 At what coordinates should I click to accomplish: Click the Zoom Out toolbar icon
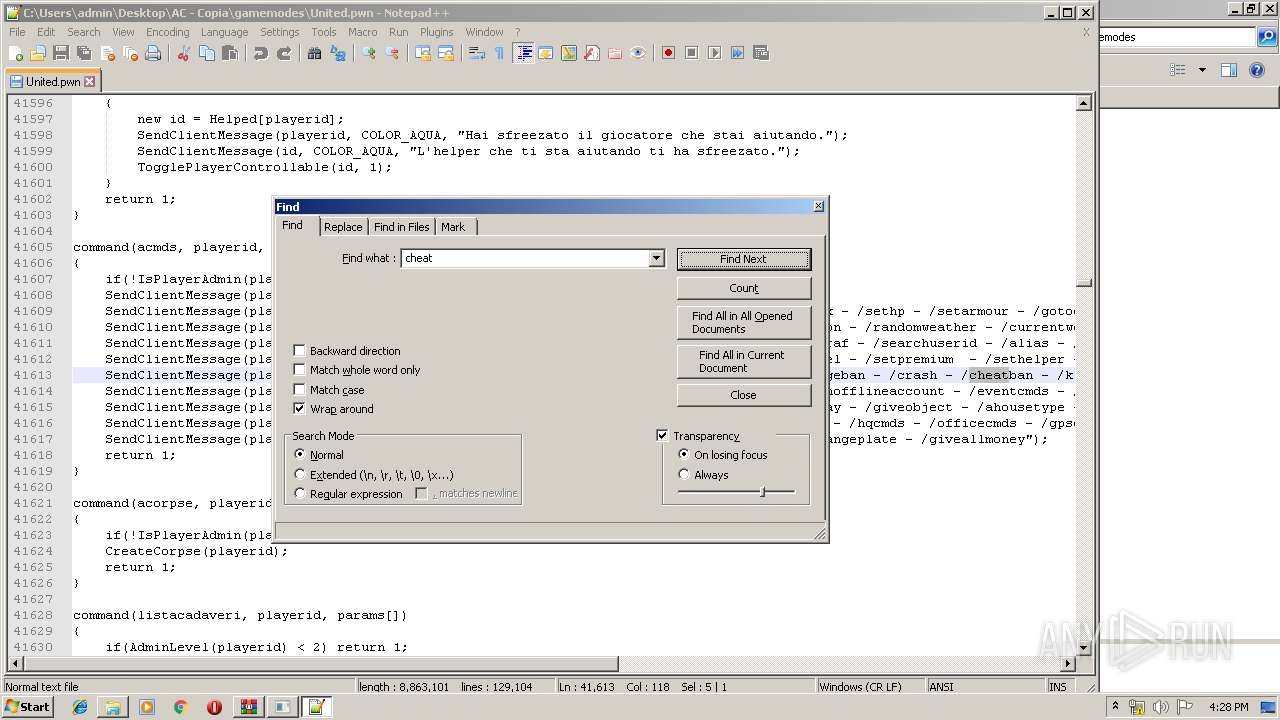coord(392,53)
